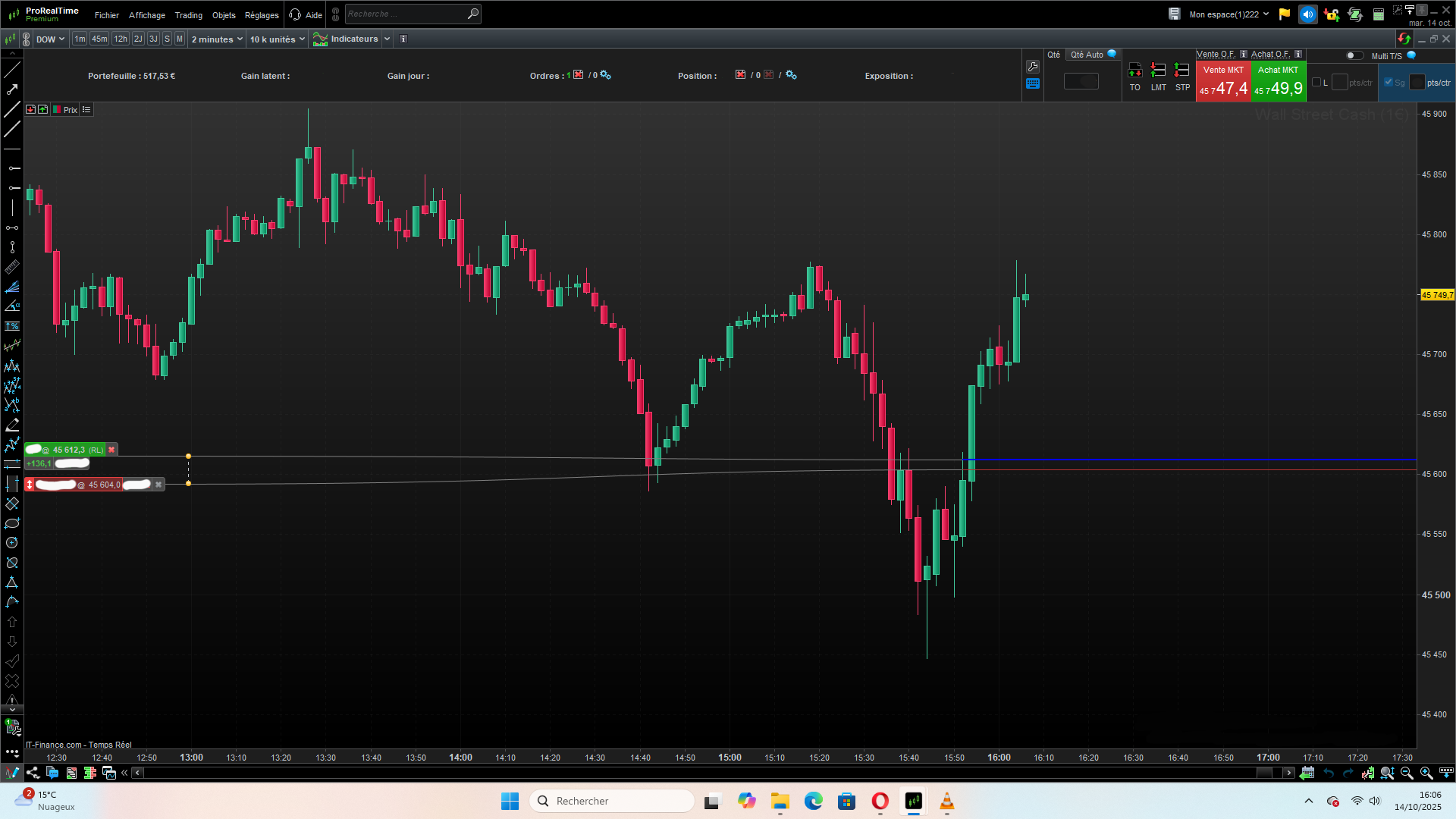1456x819 pixels.
Task: Click the zoom in magnifier icon
Action: coord(1426,773)
